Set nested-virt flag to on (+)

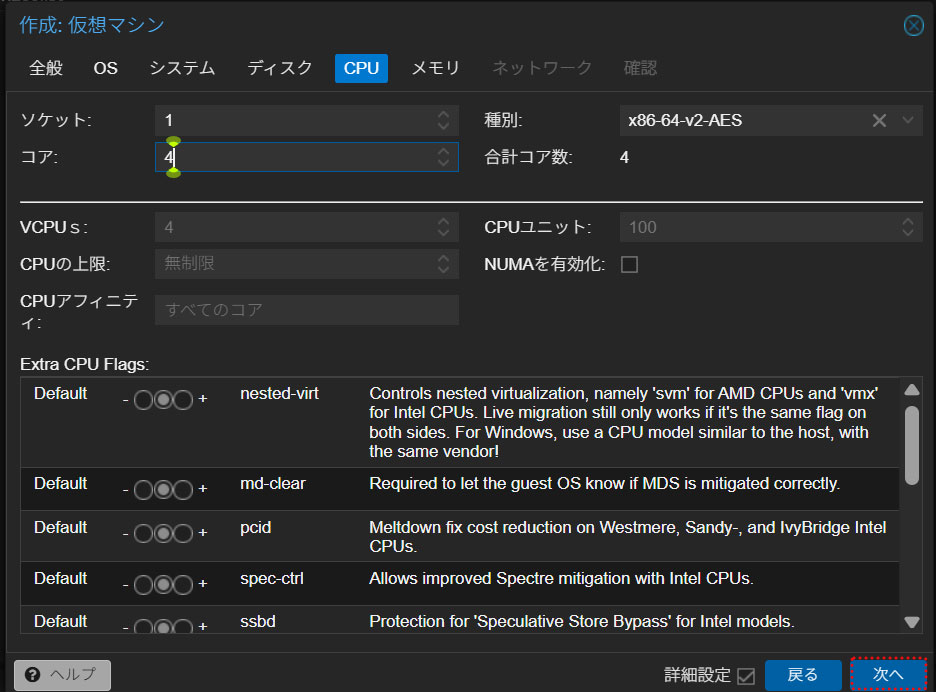click(182, 400)
